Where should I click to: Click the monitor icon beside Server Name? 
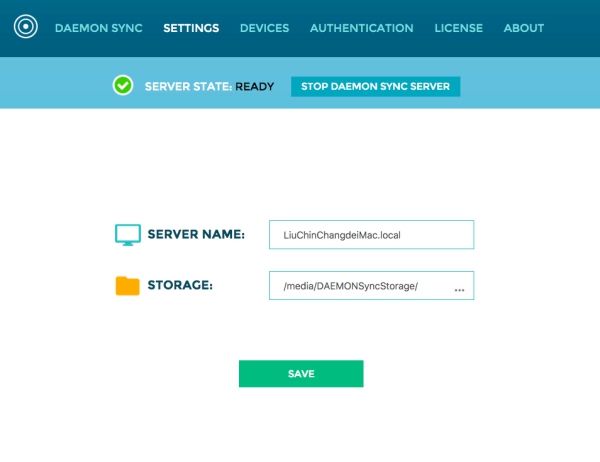tap(128, 235)
